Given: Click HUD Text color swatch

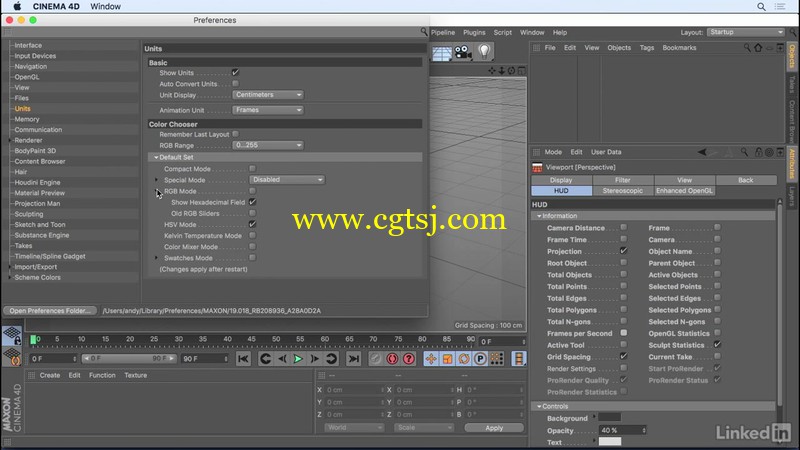Looking at the screenshot, I should point(610,442).
